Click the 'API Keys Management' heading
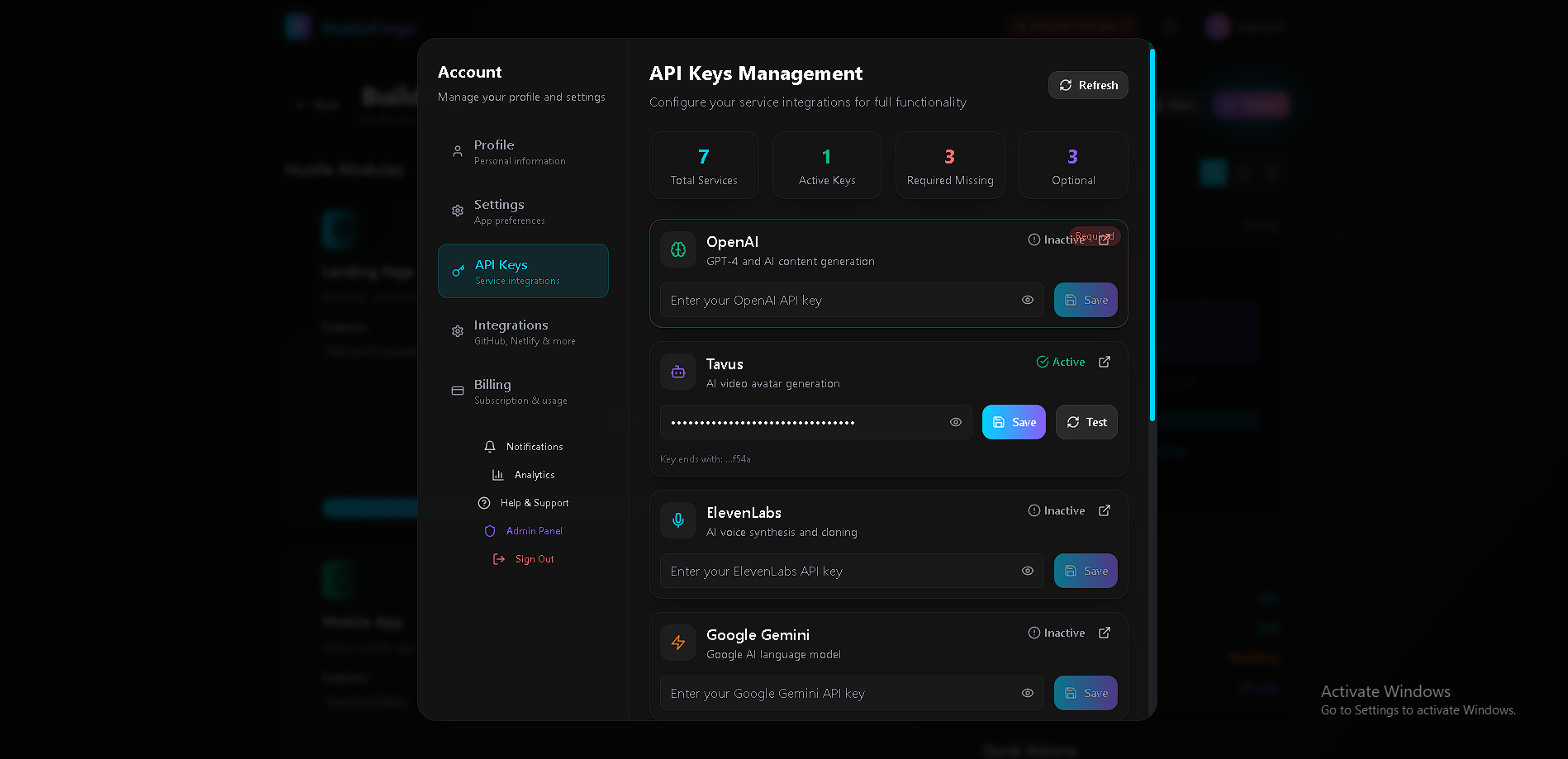This screenshot has height=759, width=1568. coord(756,74)
